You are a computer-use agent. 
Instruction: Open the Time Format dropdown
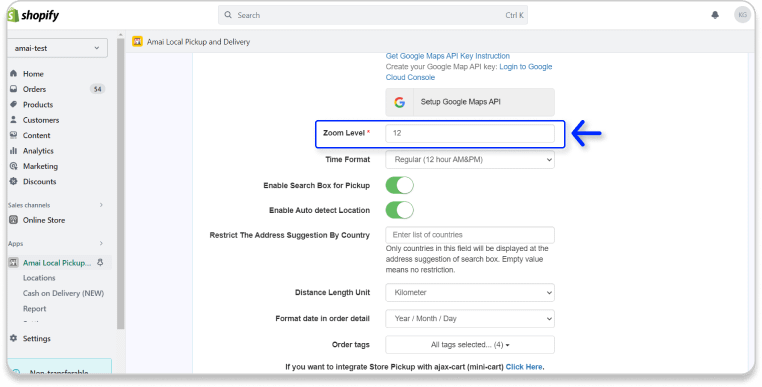tap(470, 159)
